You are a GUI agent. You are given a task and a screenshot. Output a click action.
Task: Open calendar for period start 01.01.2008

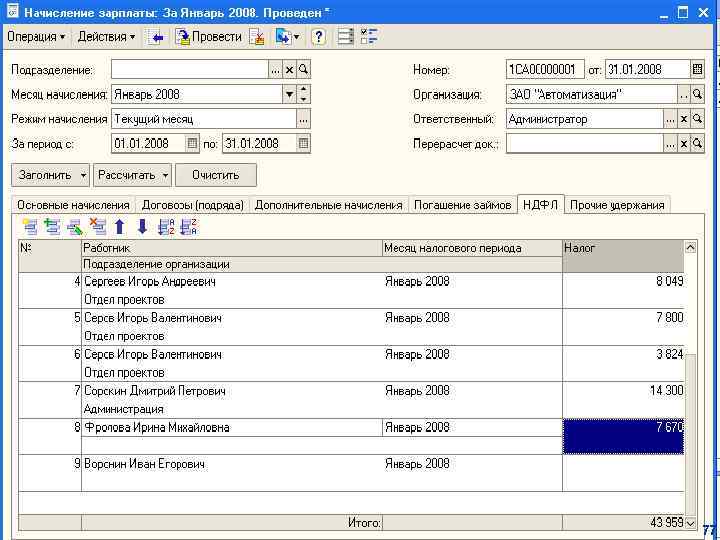coord(192,144)
